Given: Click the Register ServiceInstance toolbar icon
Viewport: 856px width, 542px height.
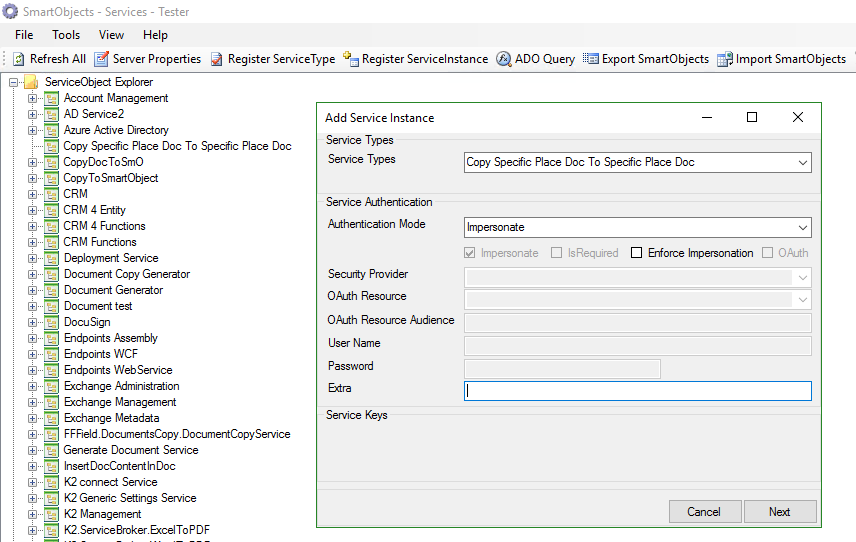Looking at the screenshot, I should click(x=351, y=59).
